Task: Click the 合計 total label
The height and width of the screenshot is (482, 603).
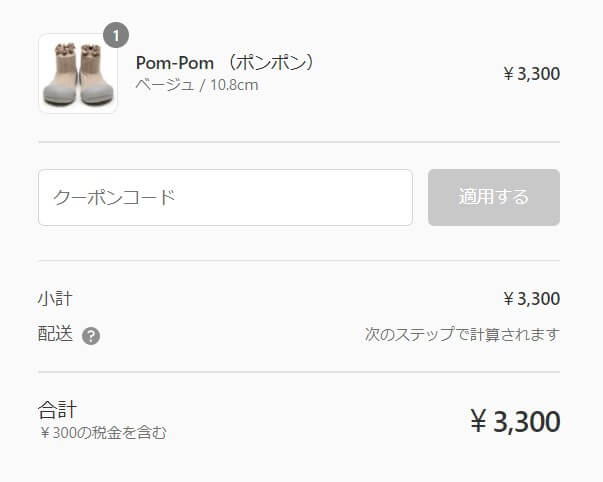Action: [57, 410]
